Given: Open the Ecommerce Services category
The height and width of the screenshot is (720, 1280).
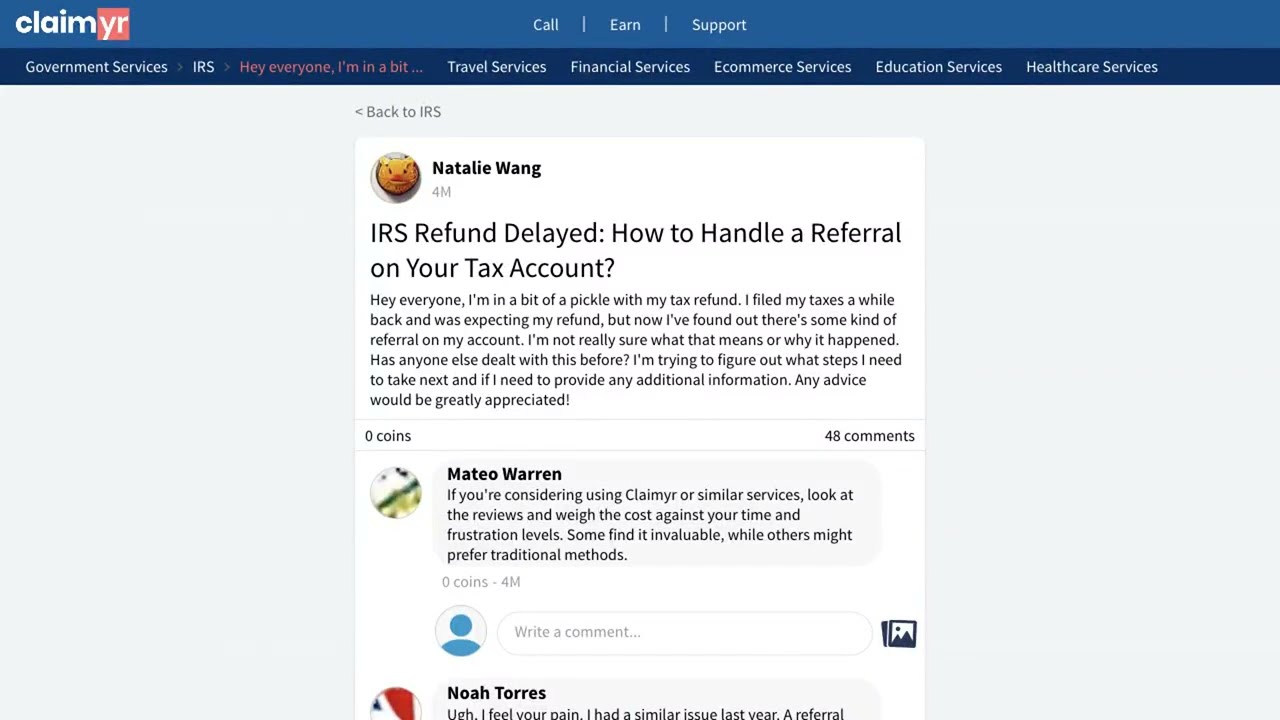Looking at the screenshot, I should 783,67.
